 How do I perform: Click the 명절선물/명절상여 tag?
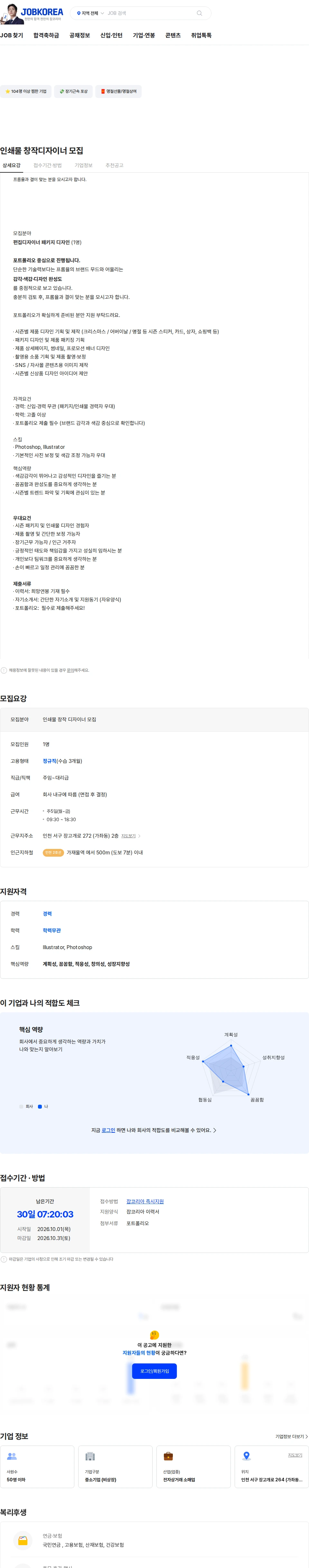[119, 91]
